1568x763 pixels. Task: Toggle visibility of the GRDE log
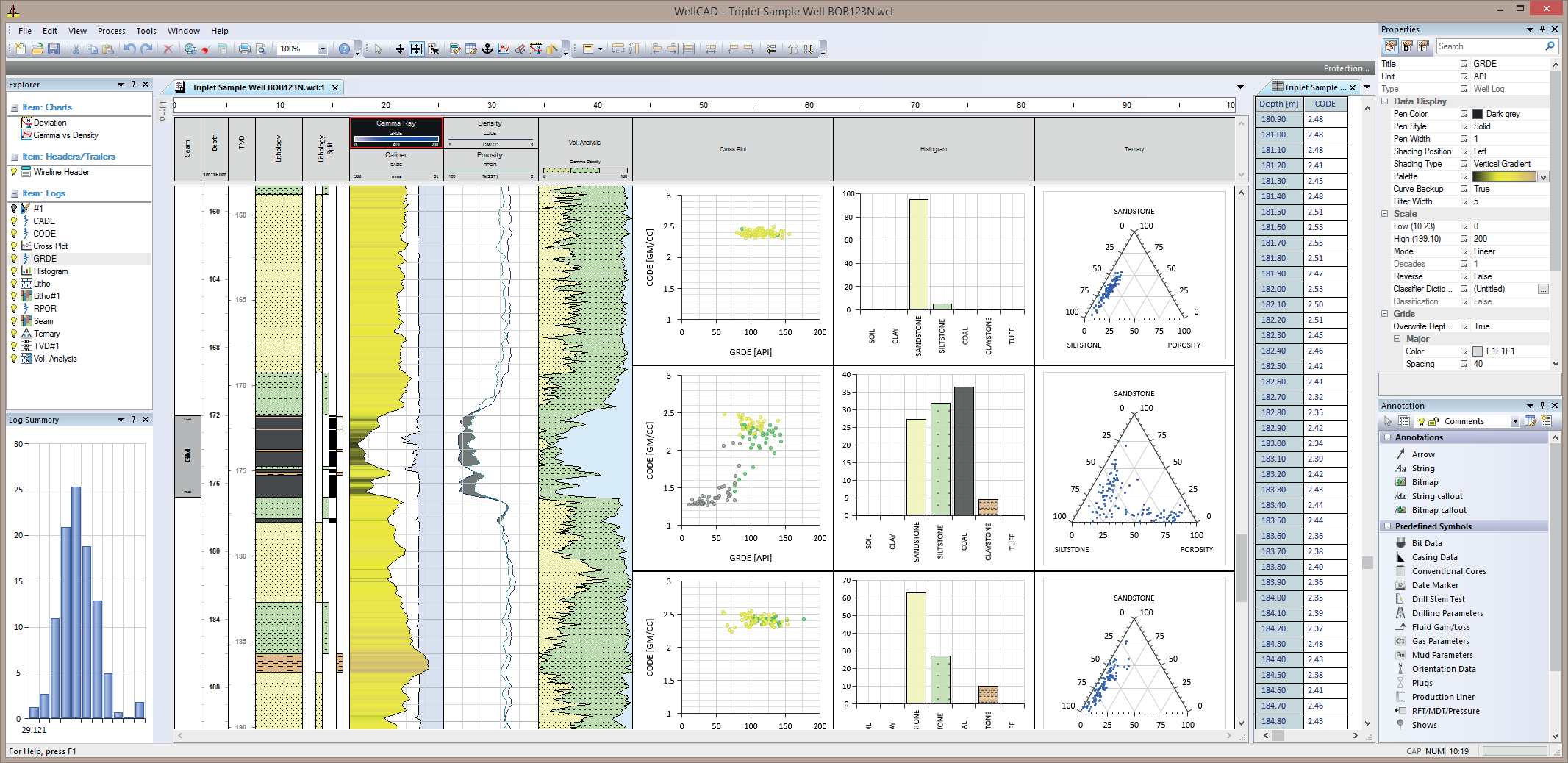click(x=14, y=258)
